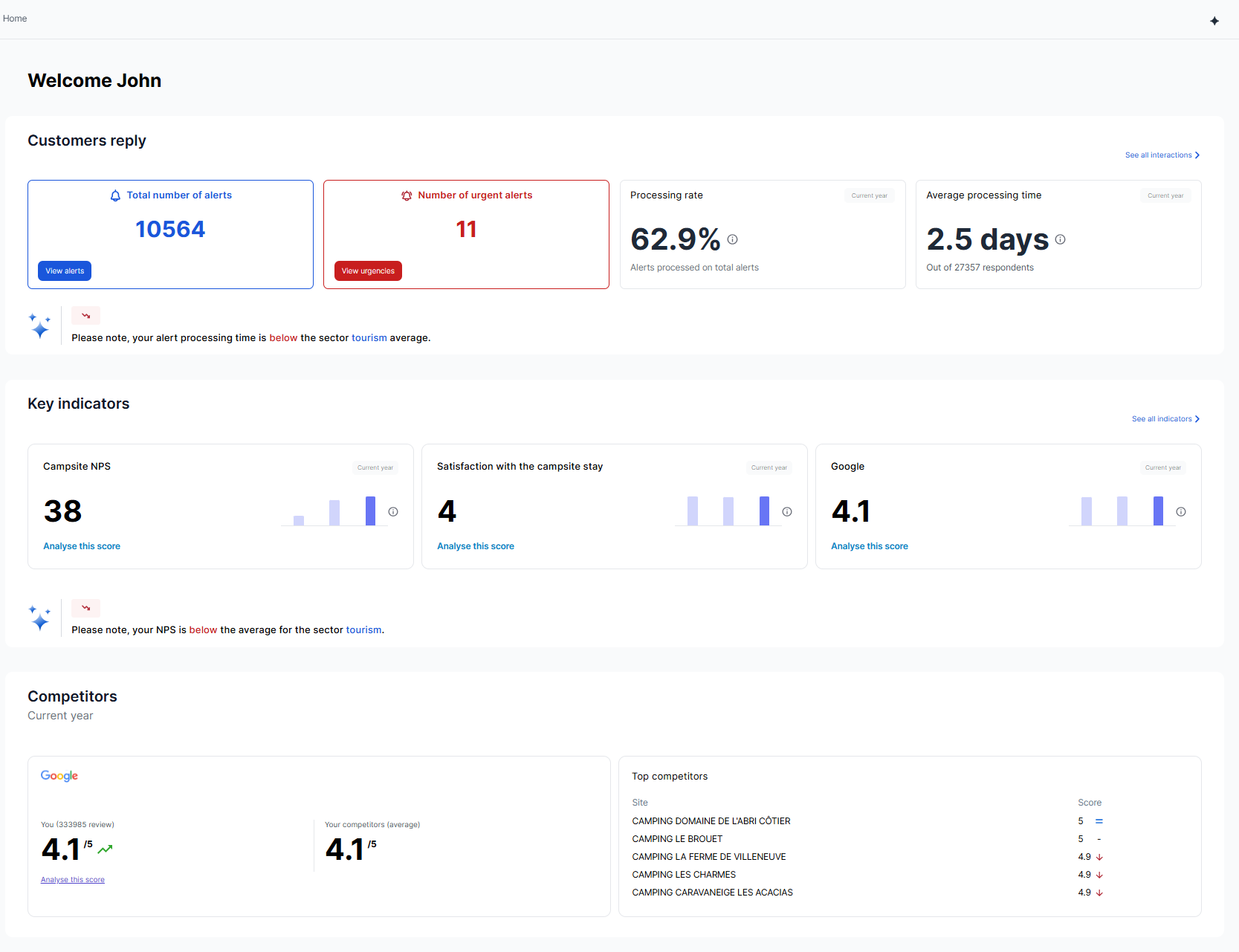Click info icon next to 62.9% processing rate
The width and height of the screenshot is (1239, 952).
coord(732,239)
